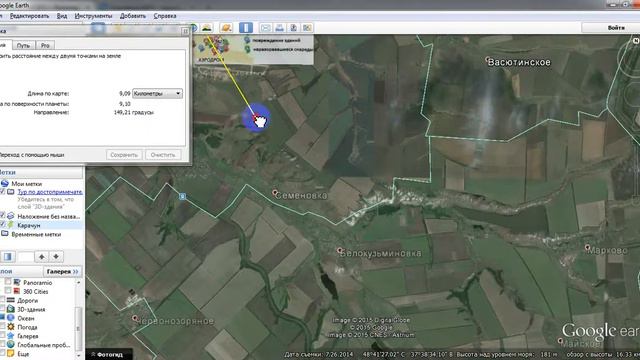
Task: Click the Panoramio layer icon
Action: point(17,282)
